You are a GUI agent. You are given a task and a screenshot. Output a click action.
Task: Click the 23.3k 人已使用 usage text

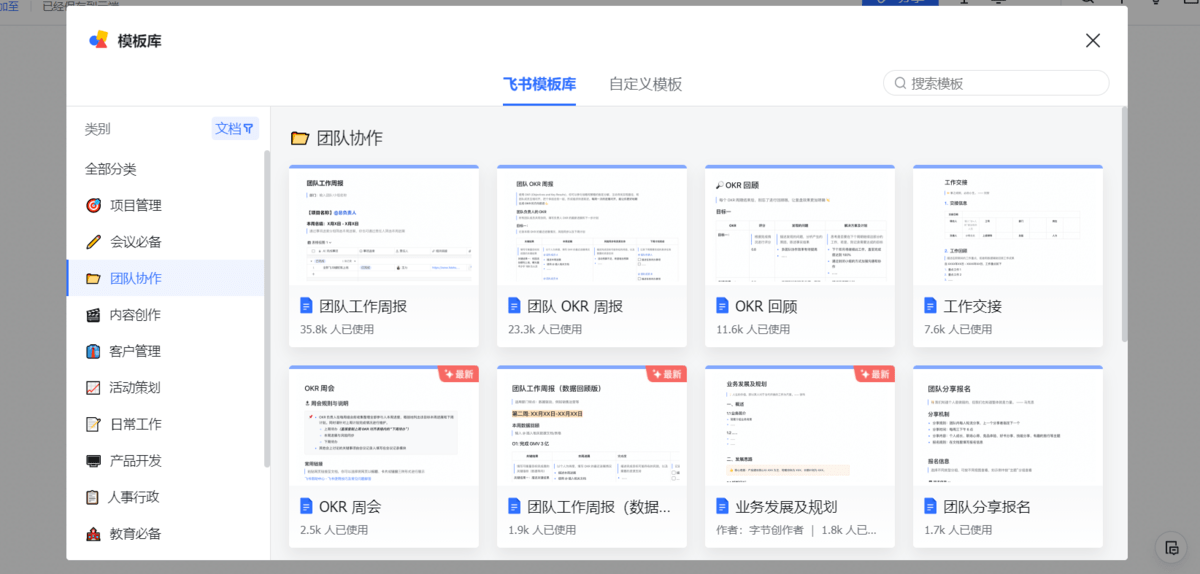tap(544, 329)
